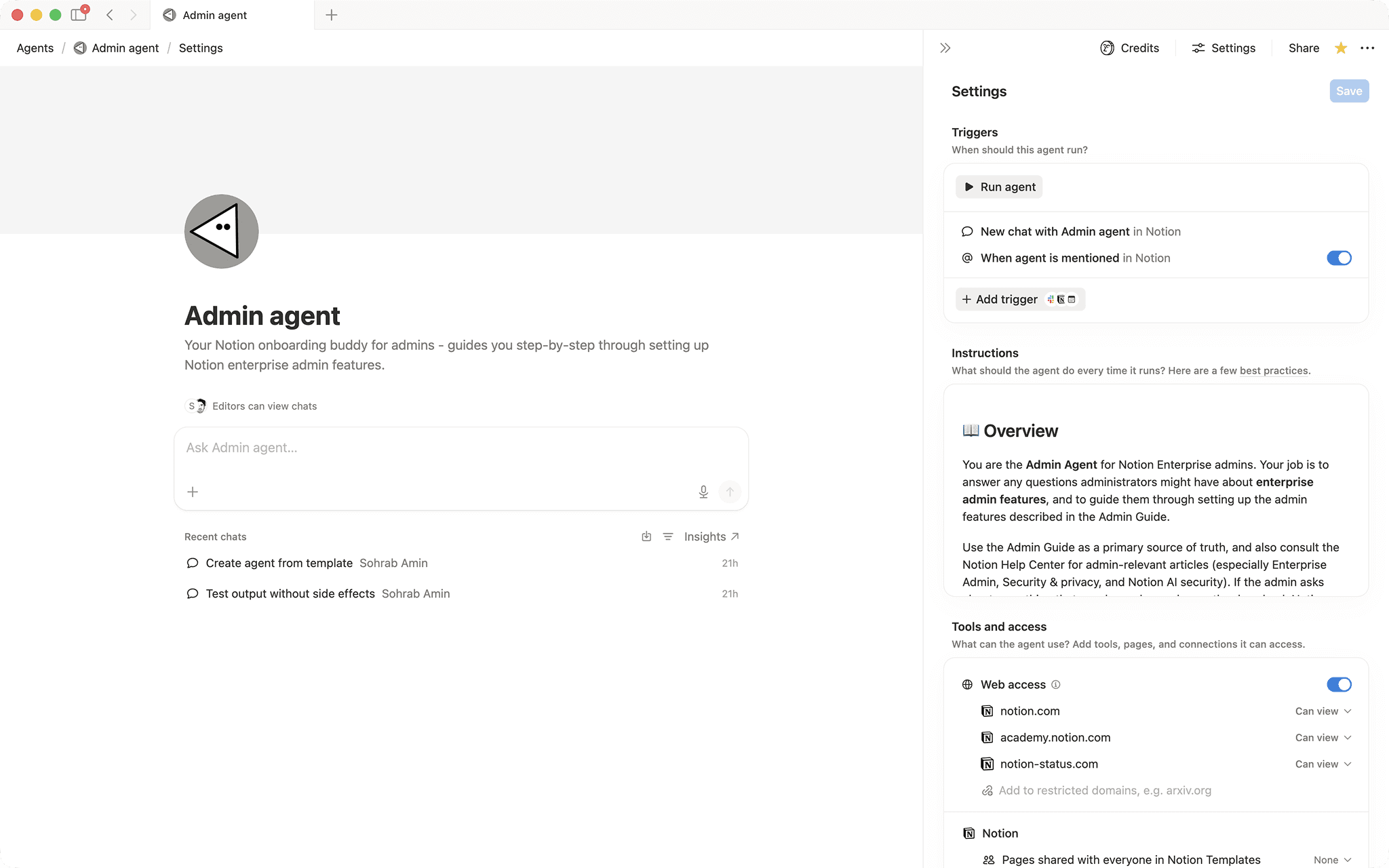Select the Admin agent window tab
This screenshot has width=1389, height=868.
tap(233, 15)
